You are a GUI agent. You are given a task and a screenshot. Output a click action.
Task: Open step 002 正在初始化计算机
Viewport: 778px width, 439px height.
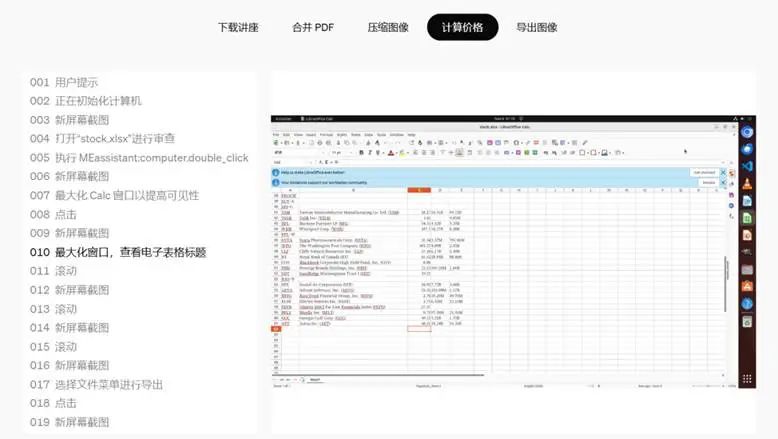tap(86, 101)
